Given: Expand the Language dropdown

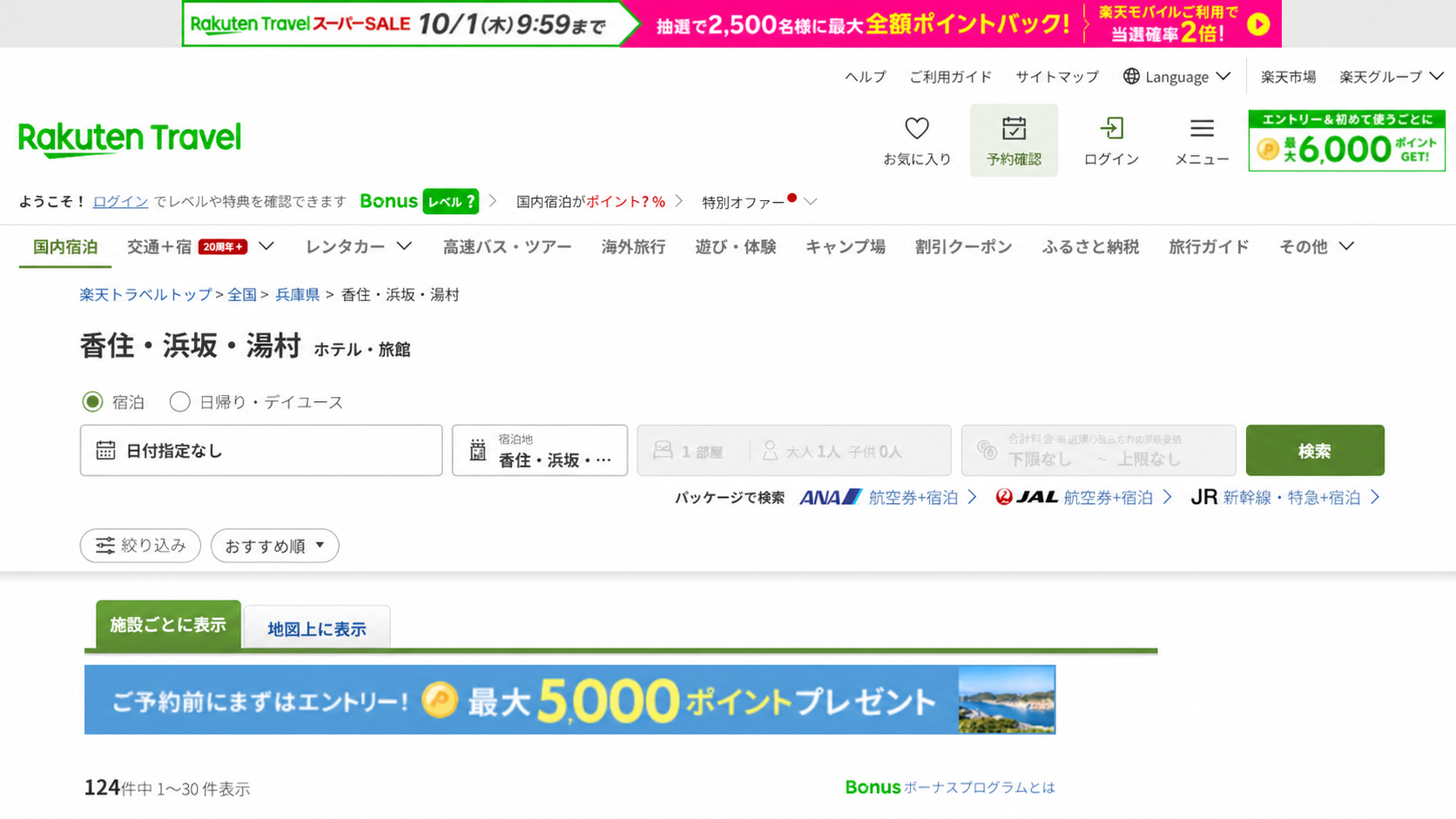Looking at the screenshot, I should [1223, 77].
